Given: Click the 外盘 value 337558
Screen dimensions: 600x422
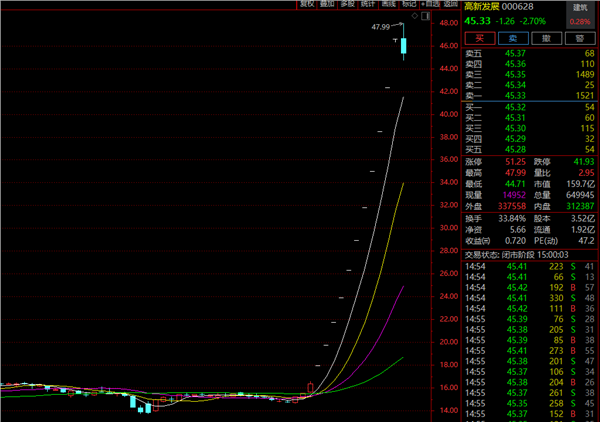Looking at the screenshot, I should [512, 206].
